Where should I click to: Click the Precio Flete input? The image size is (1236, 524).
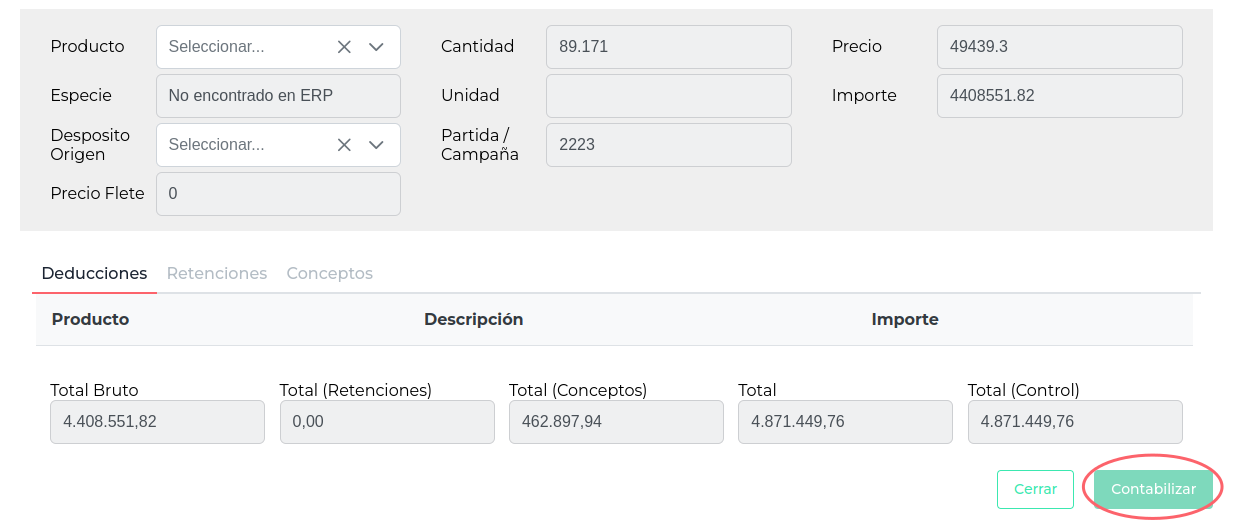tap(278, 194)
